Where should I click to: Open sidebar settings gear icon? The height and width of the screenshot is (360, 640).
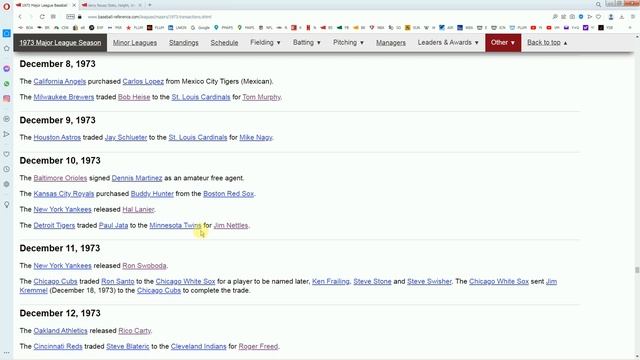tap(7, 184)
